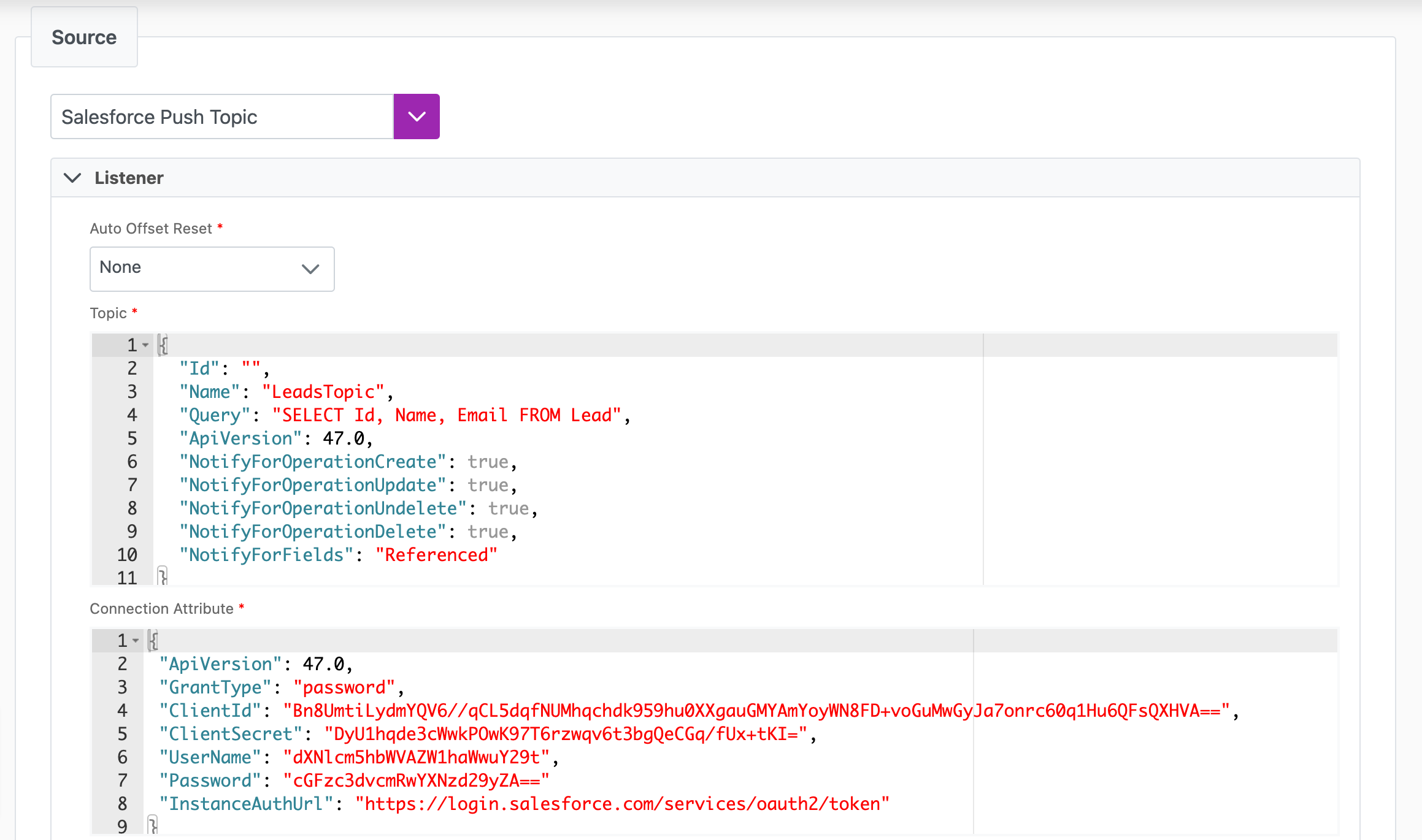Click the UserName encoded value
Screen dimensions: 1422x840
pos(416,757)
